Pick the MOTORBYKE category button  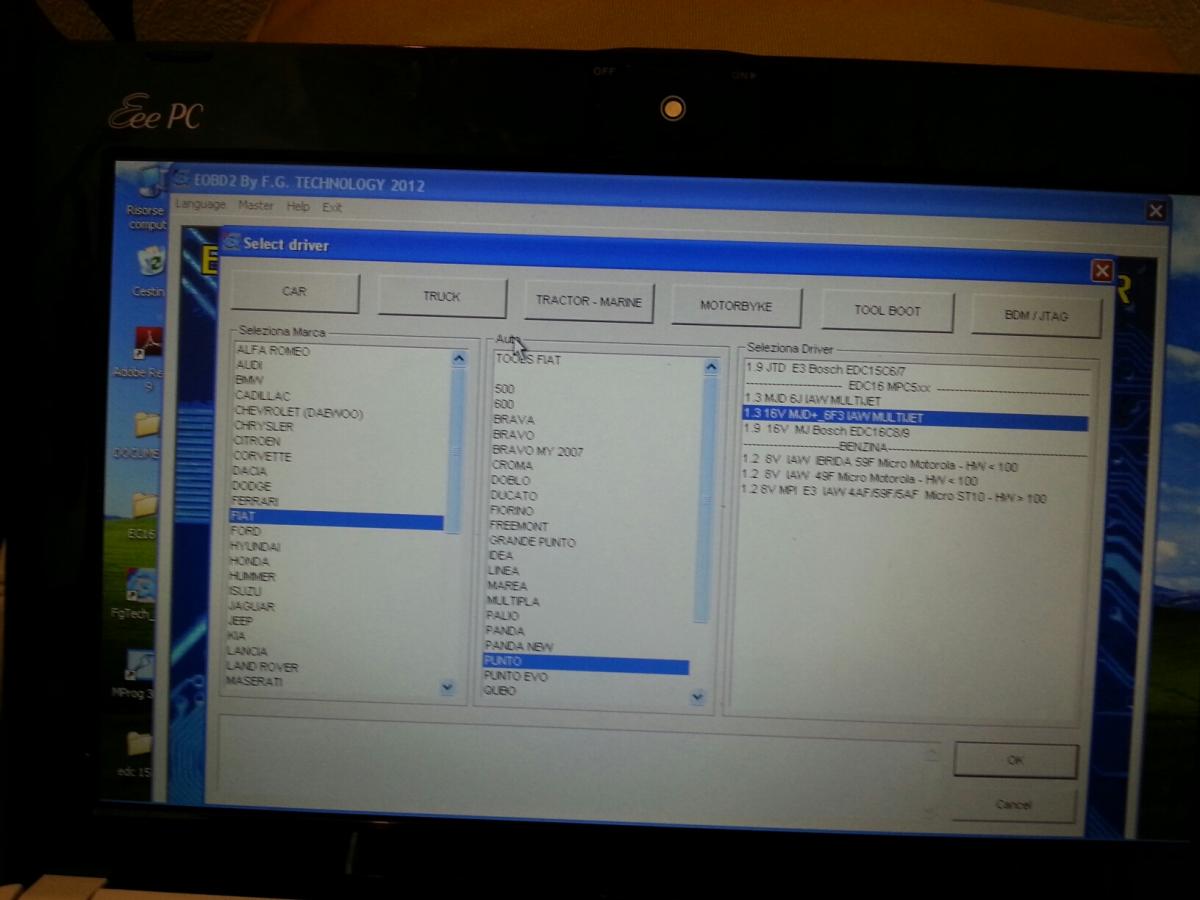tap(736, 306)
